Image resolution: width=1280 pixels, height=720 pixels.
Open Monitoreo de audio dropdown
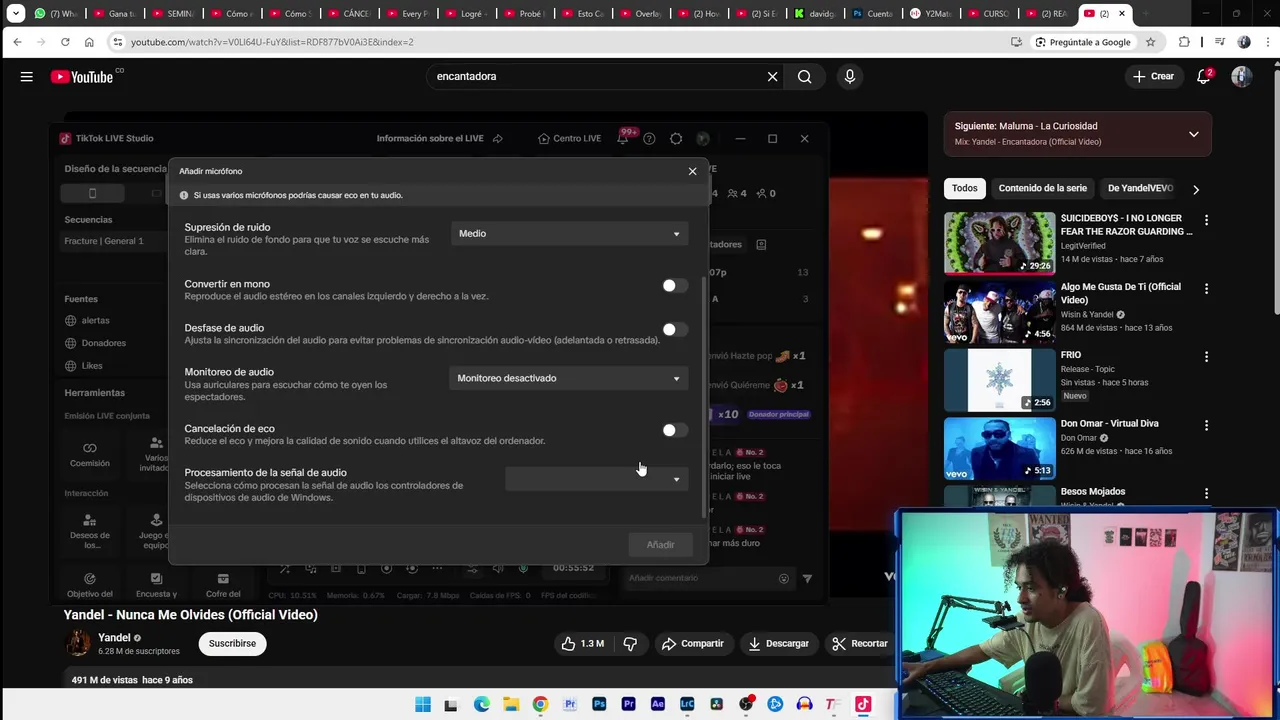(569, 378)
